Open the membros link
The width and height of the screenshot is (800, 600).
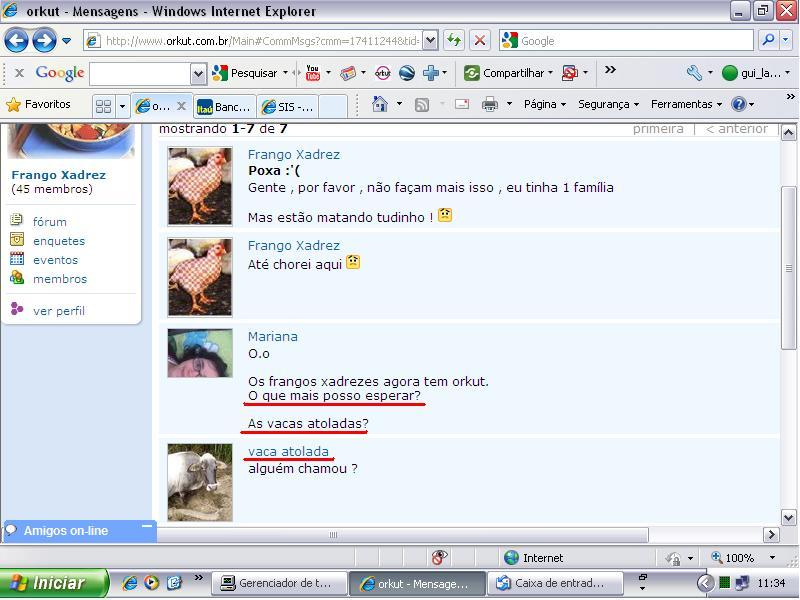click(x=60, y=279)
